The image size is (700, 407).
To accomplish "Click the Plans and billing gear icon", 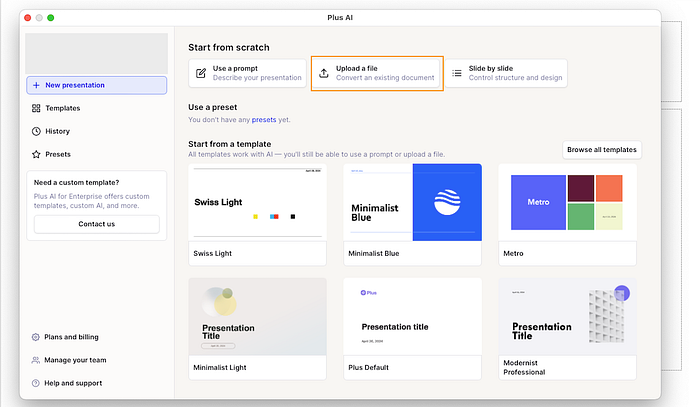I will click(36, 337).
